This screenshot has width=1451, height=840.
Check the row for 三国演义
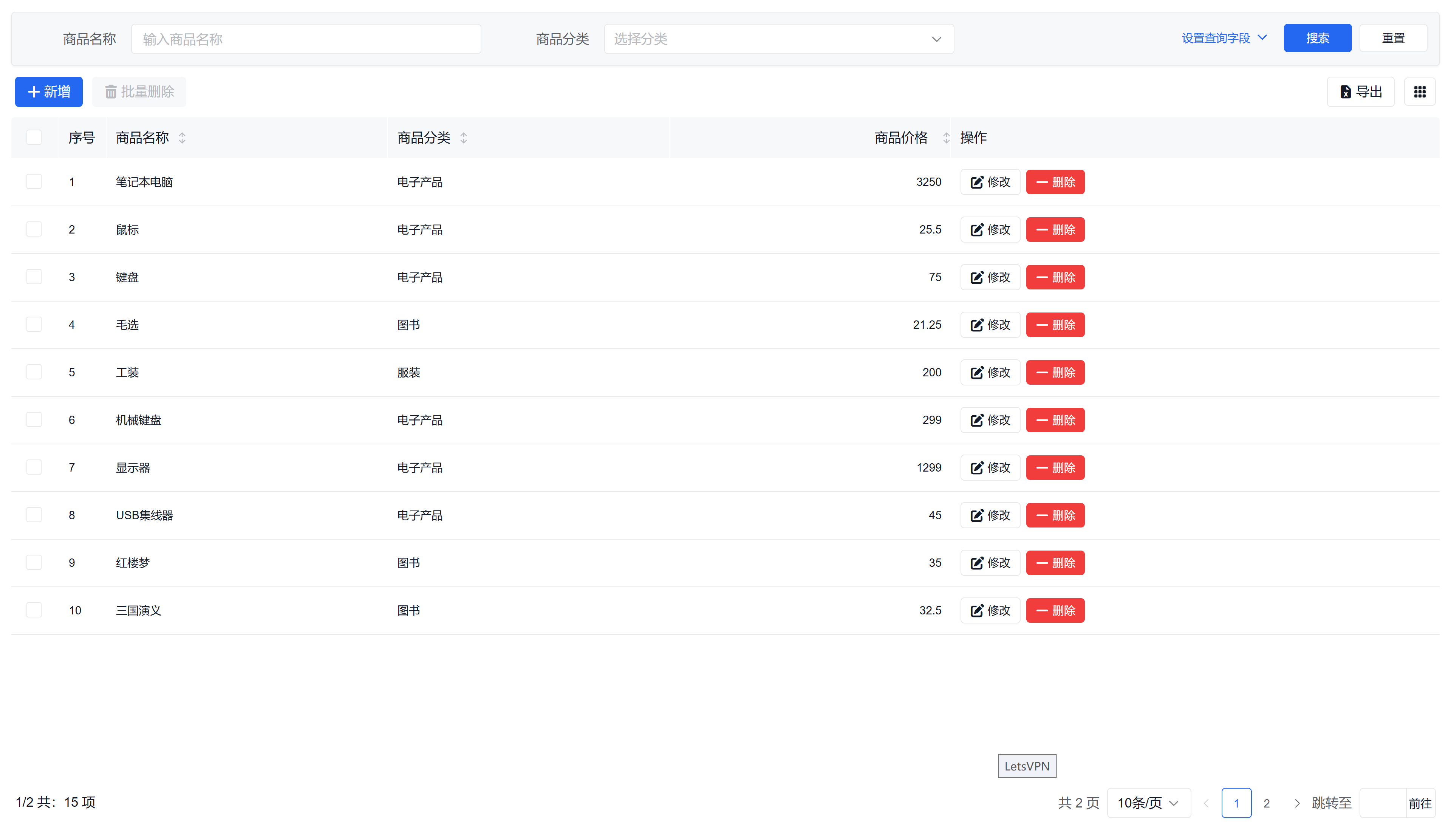coord(34,610)
